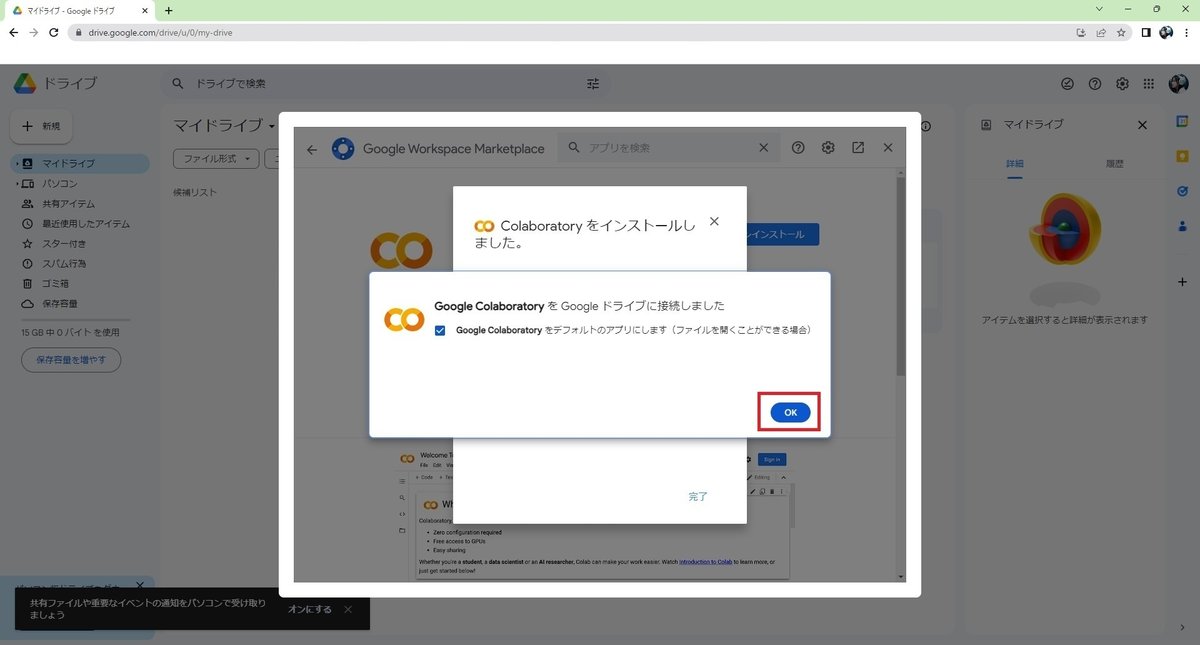Close the Marketplace overlay

click(888, 148)
